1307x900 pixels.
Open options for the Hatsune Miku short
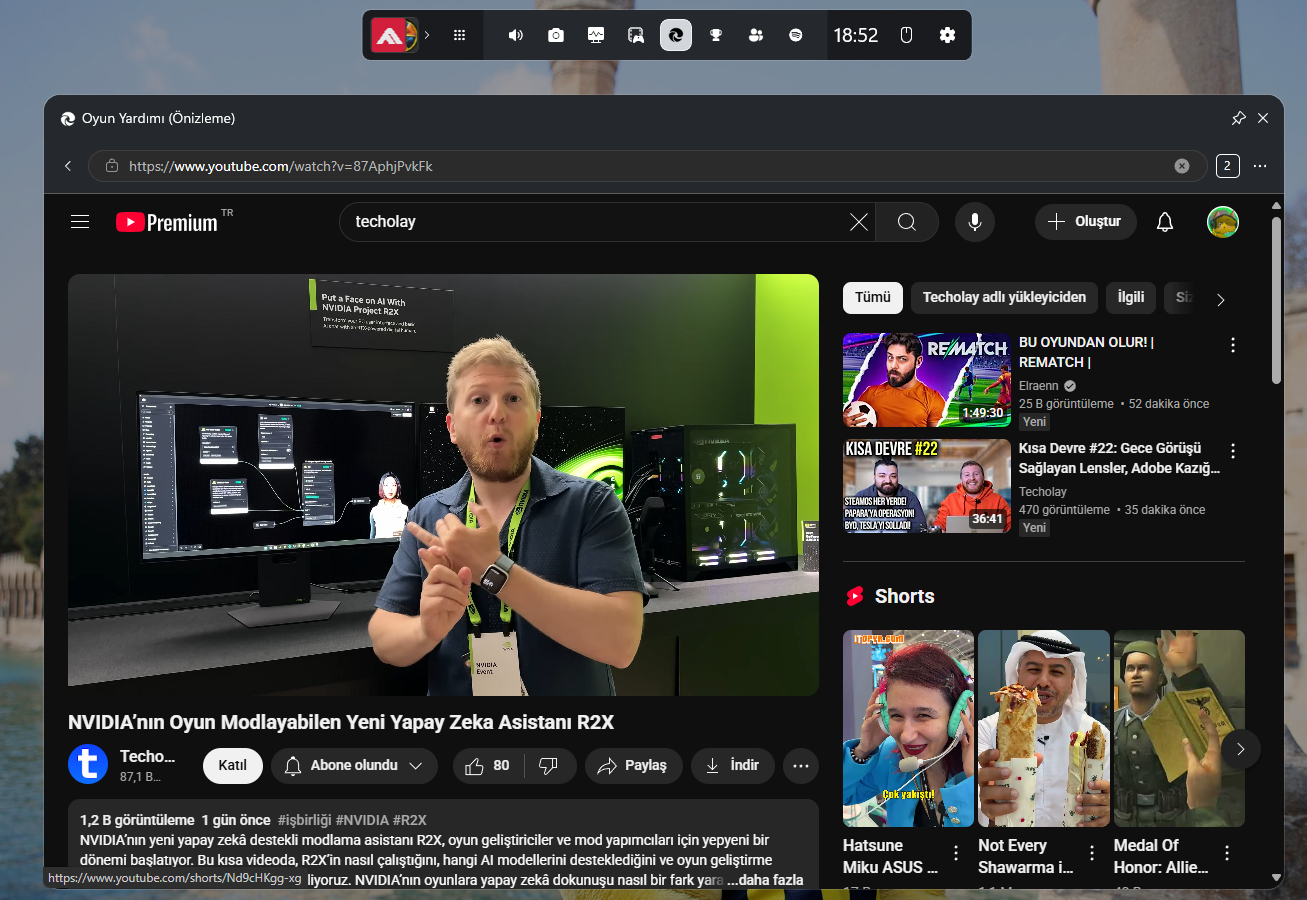click(956, 853)
